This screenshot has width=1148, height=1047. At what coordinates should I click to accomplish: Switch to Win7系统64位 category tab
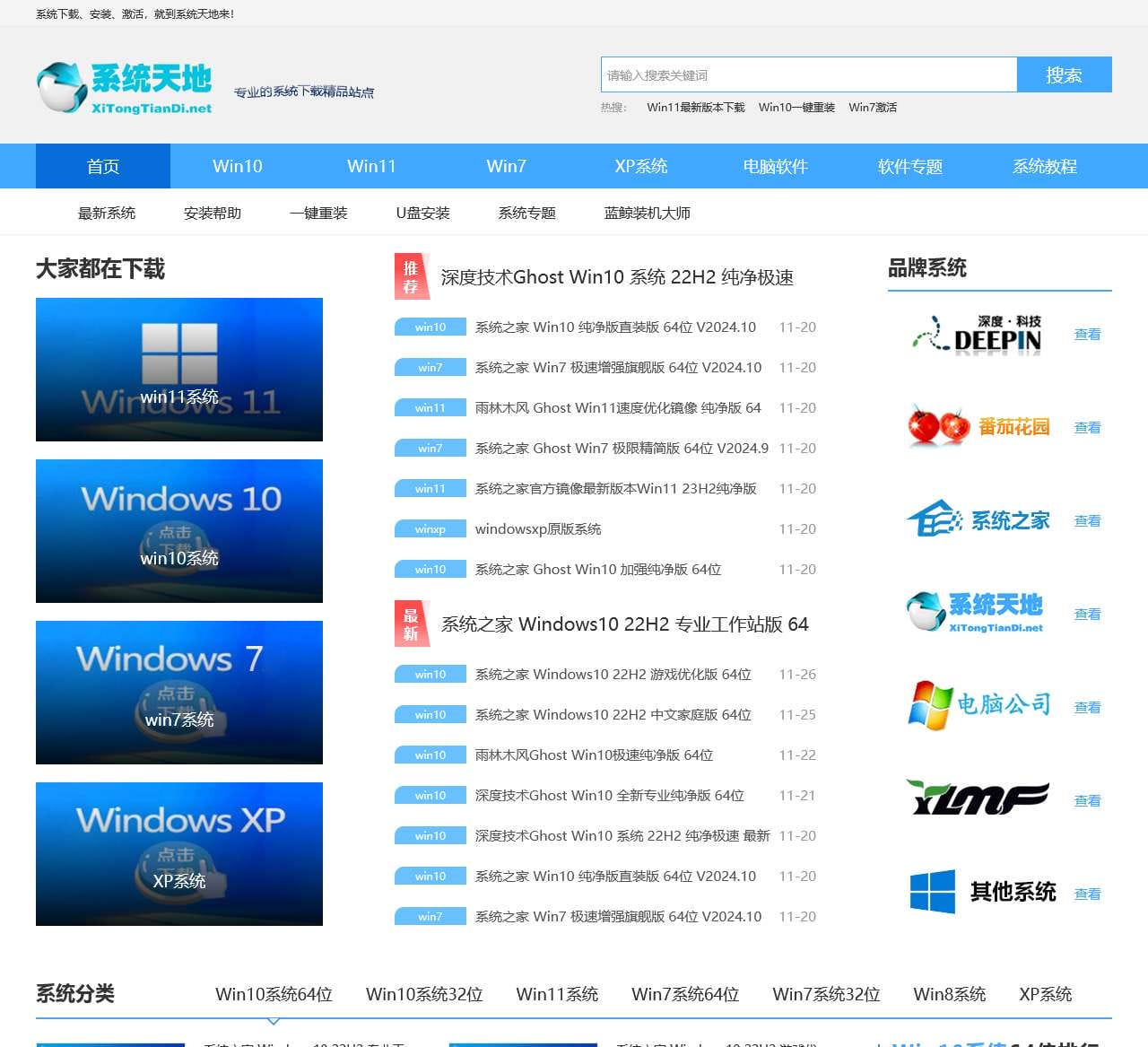point(685,994)
